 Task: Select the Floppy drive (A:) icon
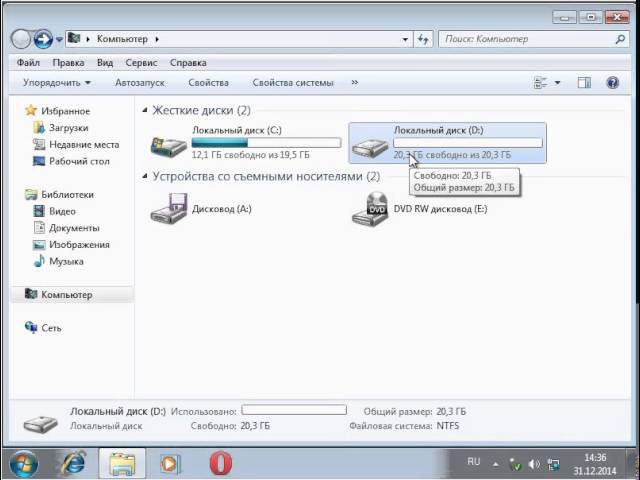[x=169, y=209]
